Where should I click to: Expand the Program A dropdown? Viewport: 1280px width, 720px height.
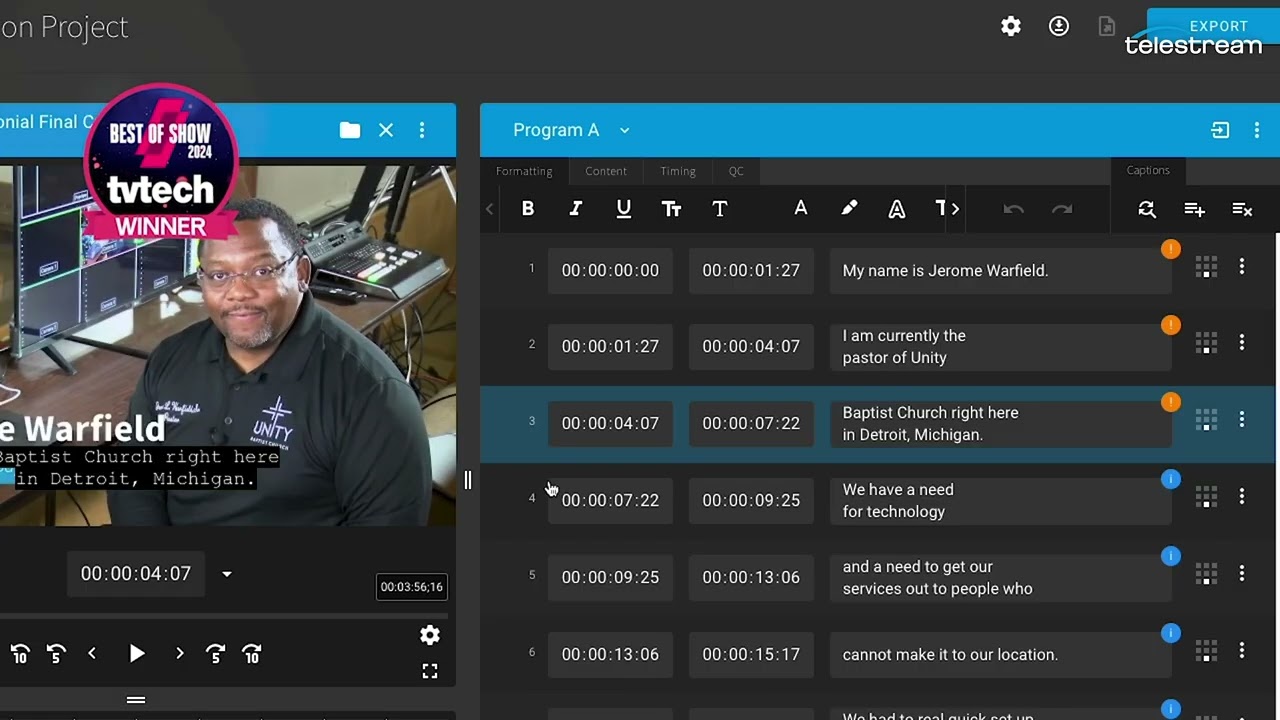pyautogui.click(x=625, y=130)
